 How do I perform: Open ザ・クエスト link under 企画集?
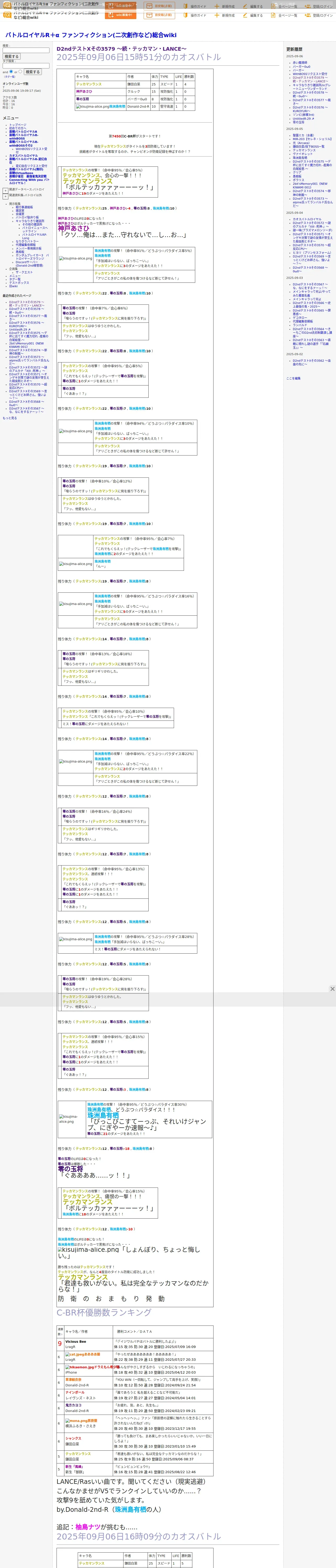pos(24,272)
